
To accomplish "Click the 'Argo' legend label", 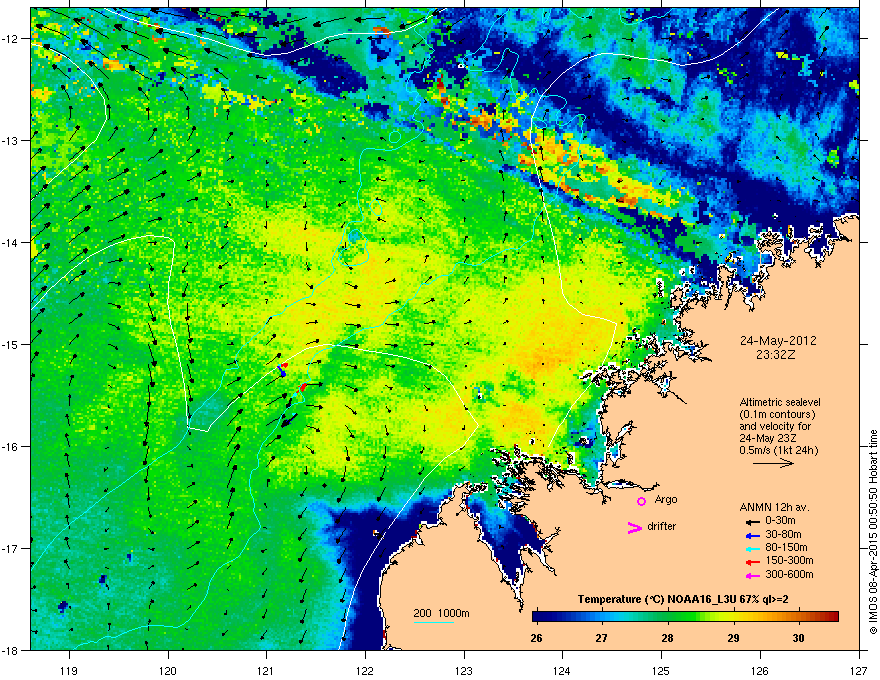I will [x=666, y=499].
